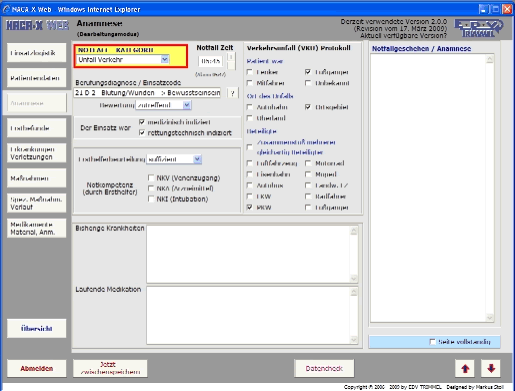Screen dimensions: 515x391
Task: Uncheck Fußgänger under Patient war
Action: (308, 72)
